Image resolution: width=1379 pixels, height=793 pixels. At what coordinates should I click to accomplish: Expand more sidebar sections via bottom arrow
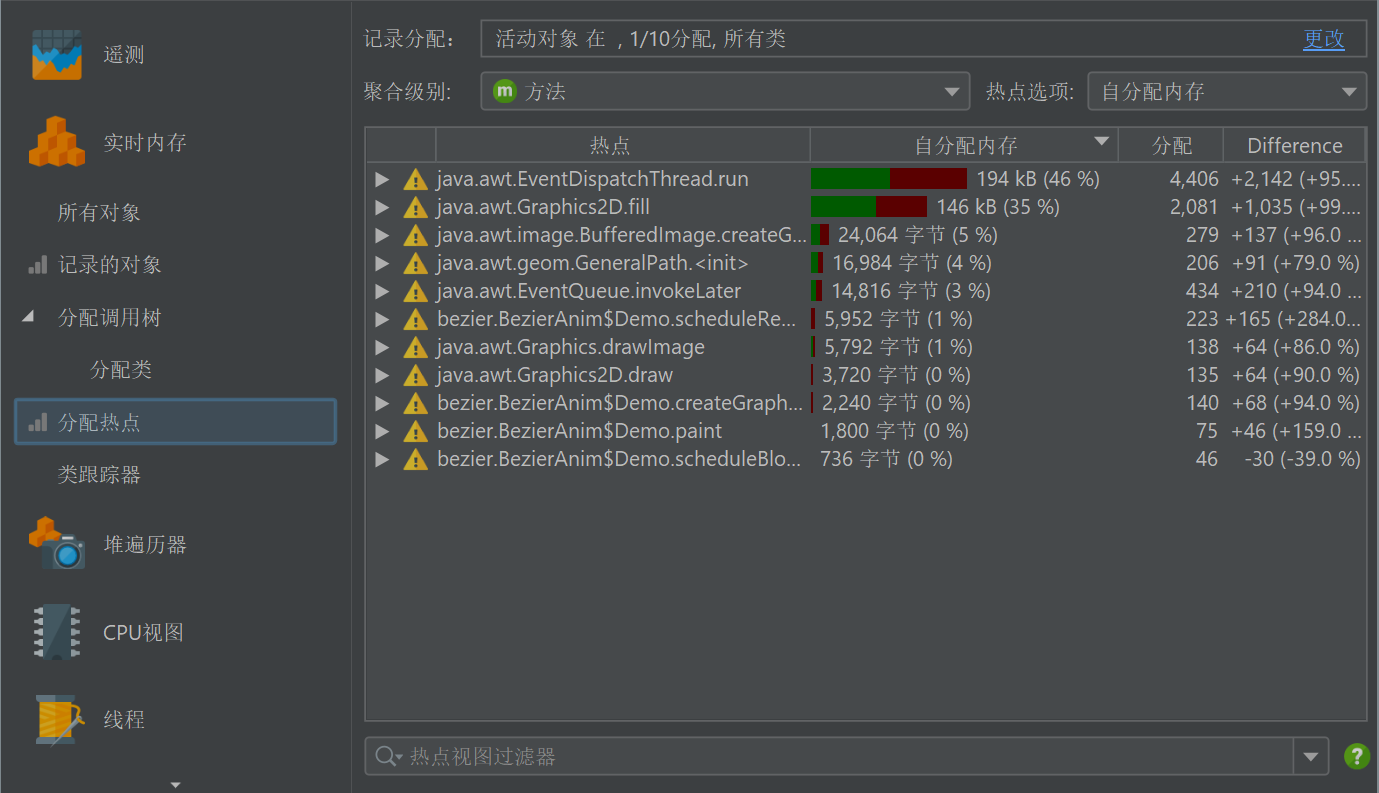[x=176, y=785]
